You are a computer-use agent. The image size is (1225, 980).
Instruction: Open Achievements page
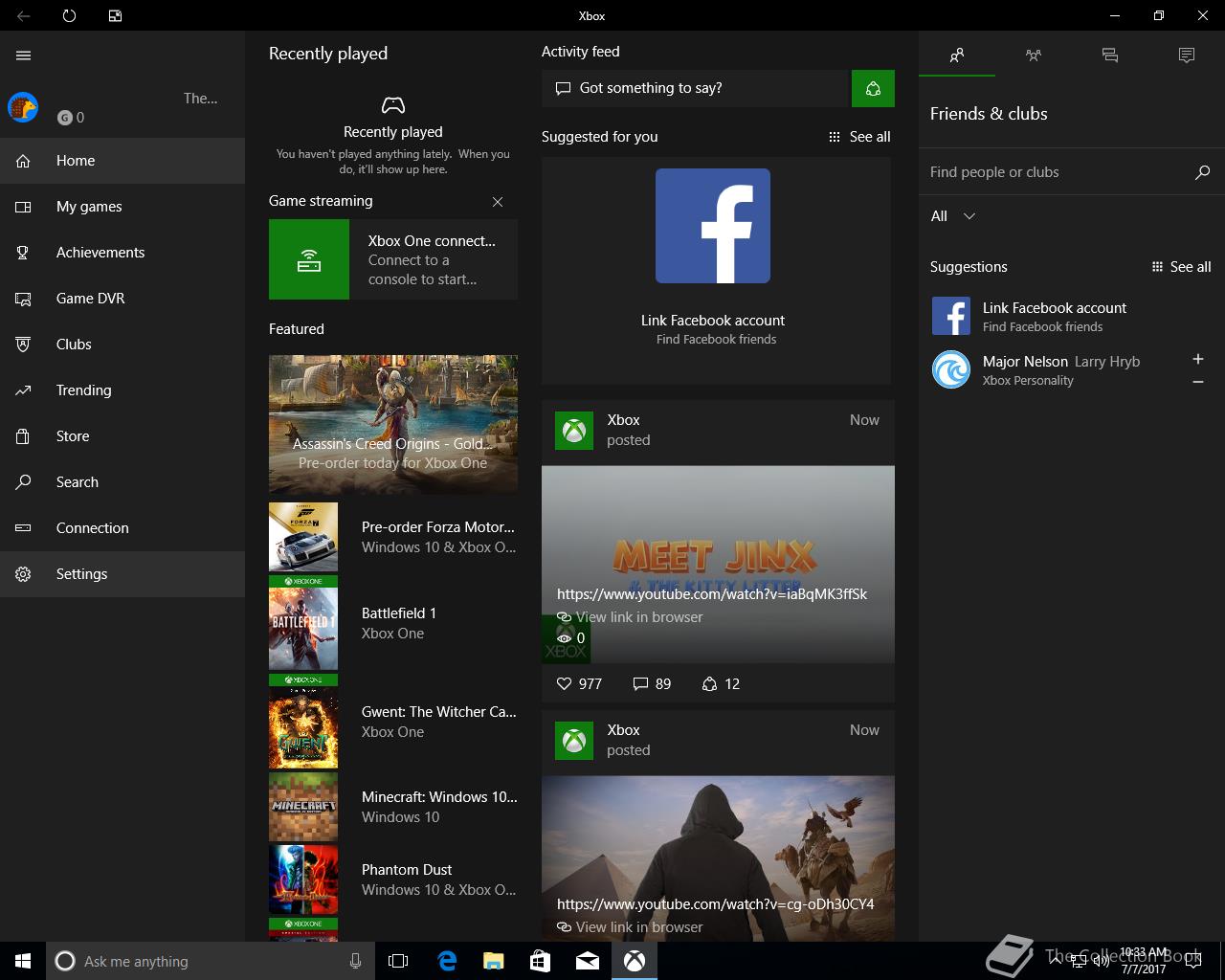click(x=122, y=253)
